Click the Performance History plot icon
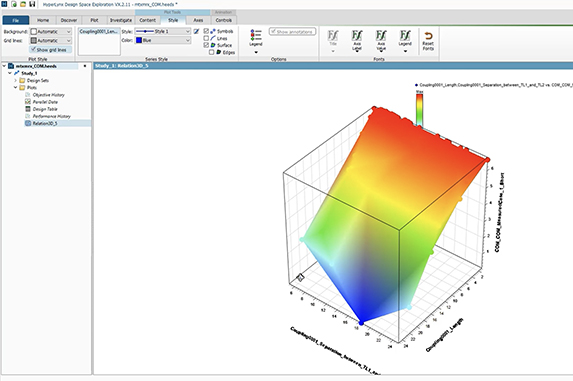The image size is (573, 381). 28,116
